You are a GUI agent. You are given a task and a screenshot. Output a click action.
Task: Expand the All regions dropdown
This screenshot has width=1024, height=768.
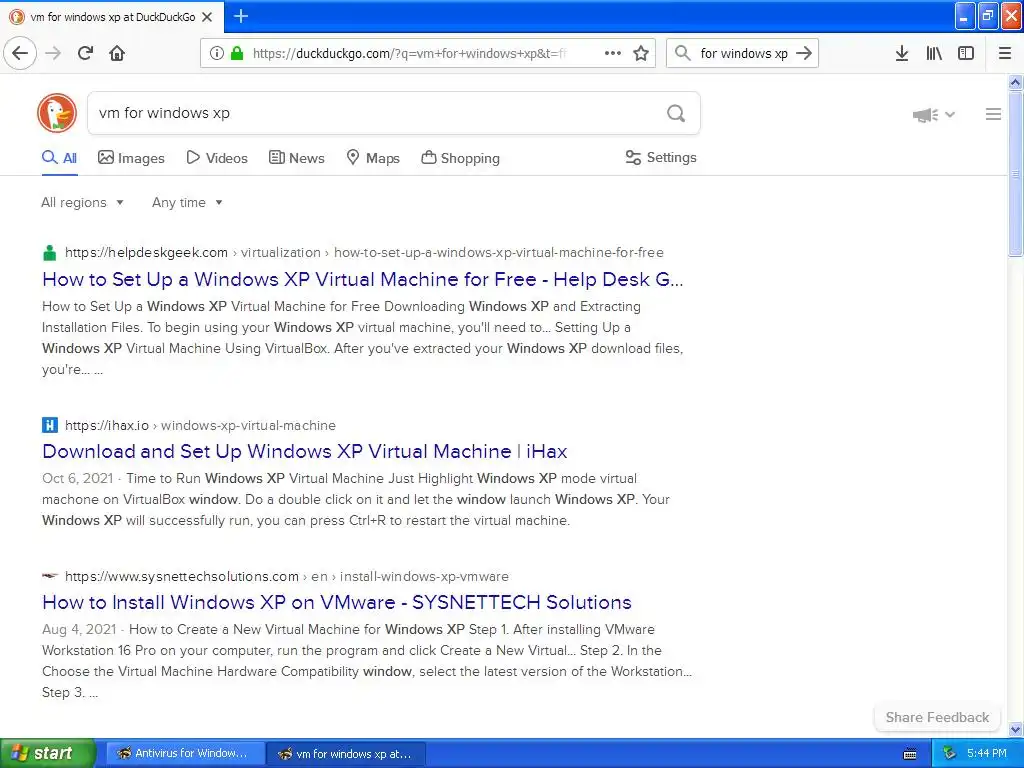click(x=82, y=202)
